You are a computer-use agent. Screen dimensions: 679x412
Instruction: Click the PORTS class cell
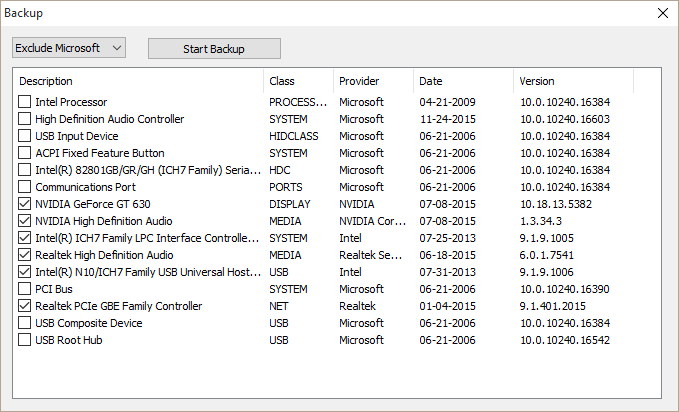click(x=286, y=187)
